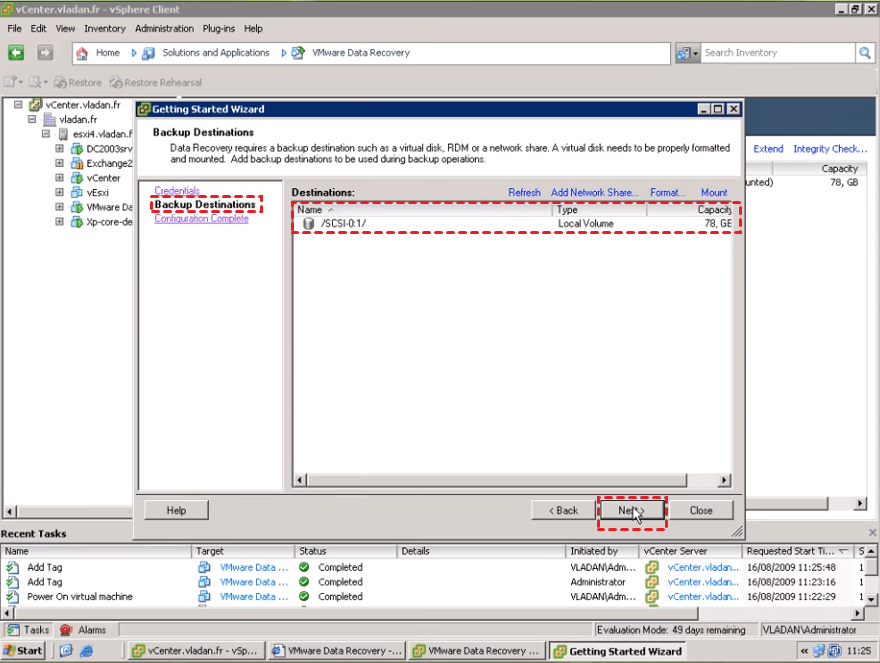Click Completed status icon for Power On task
The height and width of the screenshot is (663, 880).
(x=304, y=596)
